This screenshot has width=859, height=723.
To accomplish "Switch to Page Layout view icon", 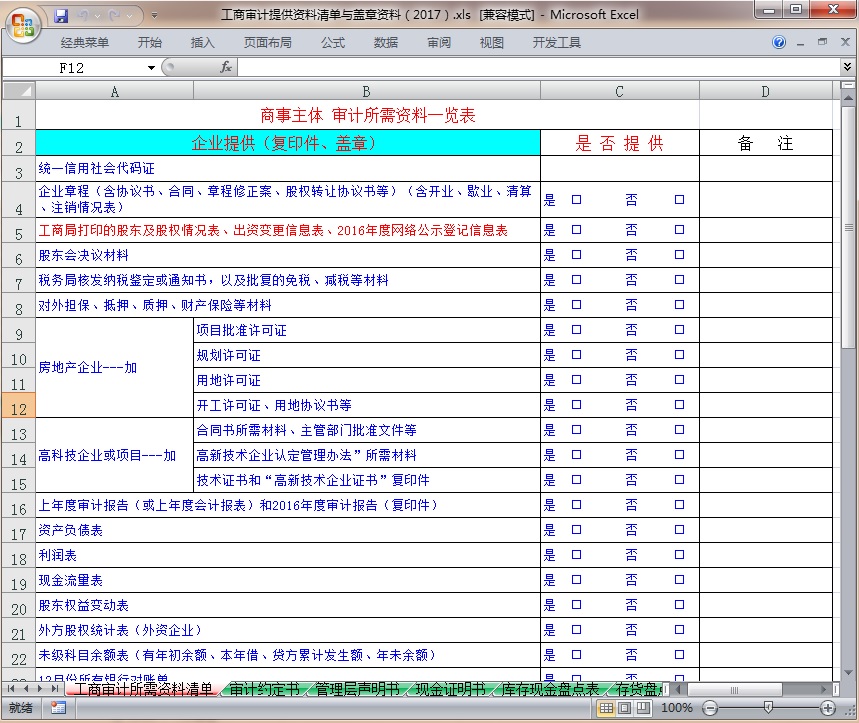I will (624, 708).
